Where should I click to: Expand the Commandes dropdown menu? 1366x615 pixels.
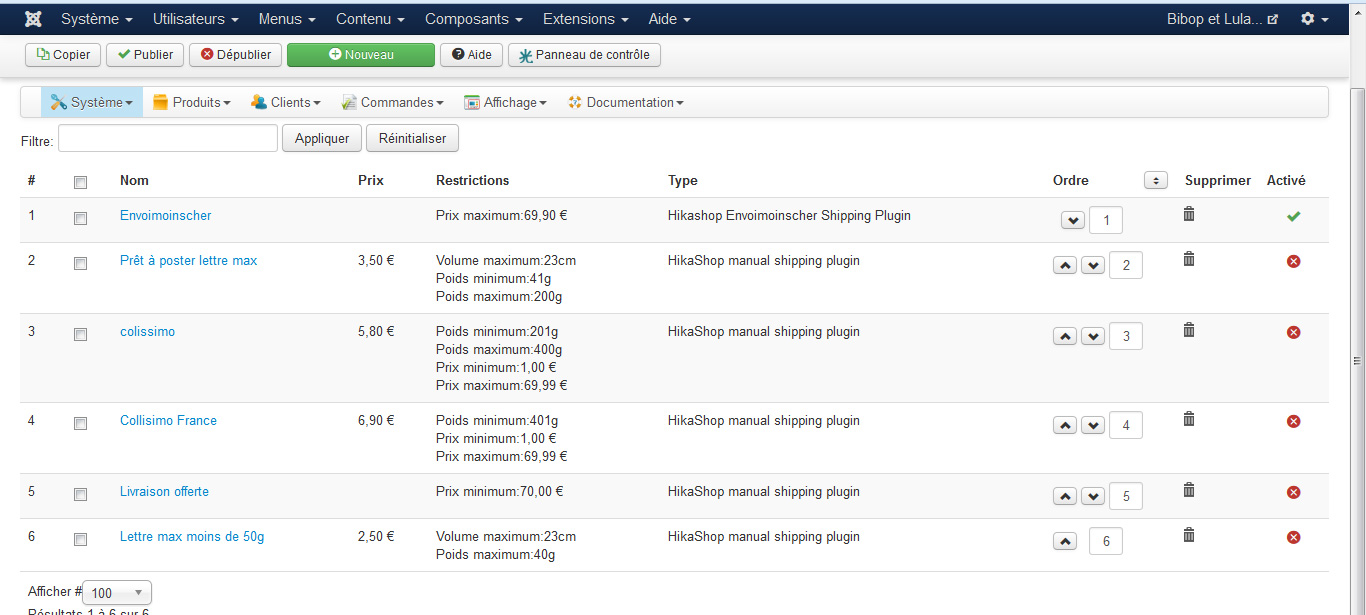coord(393,102)
